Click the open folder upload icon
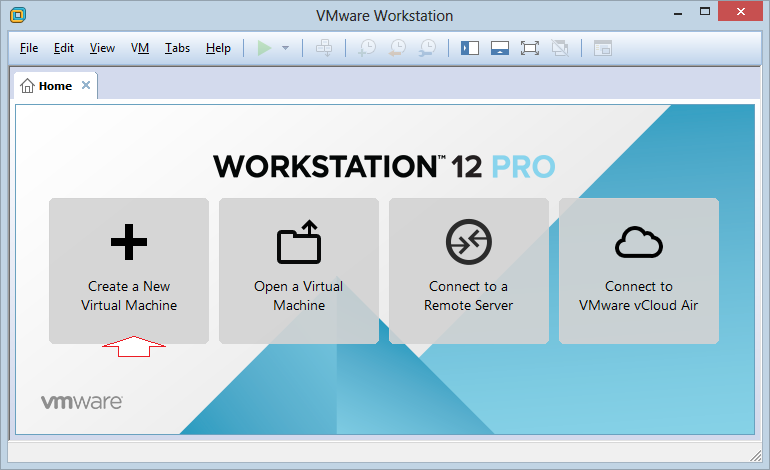 pos(299,242)
